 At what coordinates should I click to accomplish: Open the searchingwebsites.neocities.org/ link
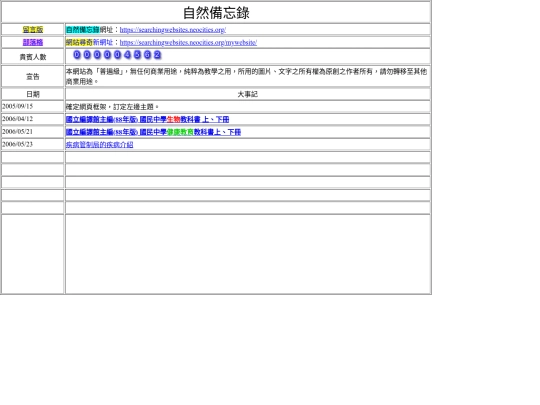click(173, 30)
